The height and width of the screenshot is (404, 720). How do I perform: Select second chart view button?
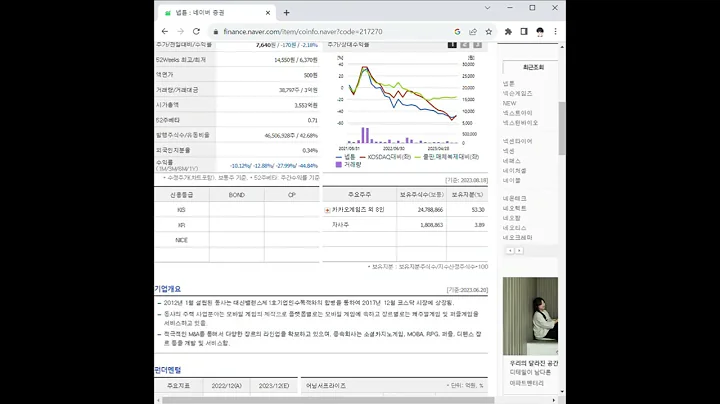465,45
